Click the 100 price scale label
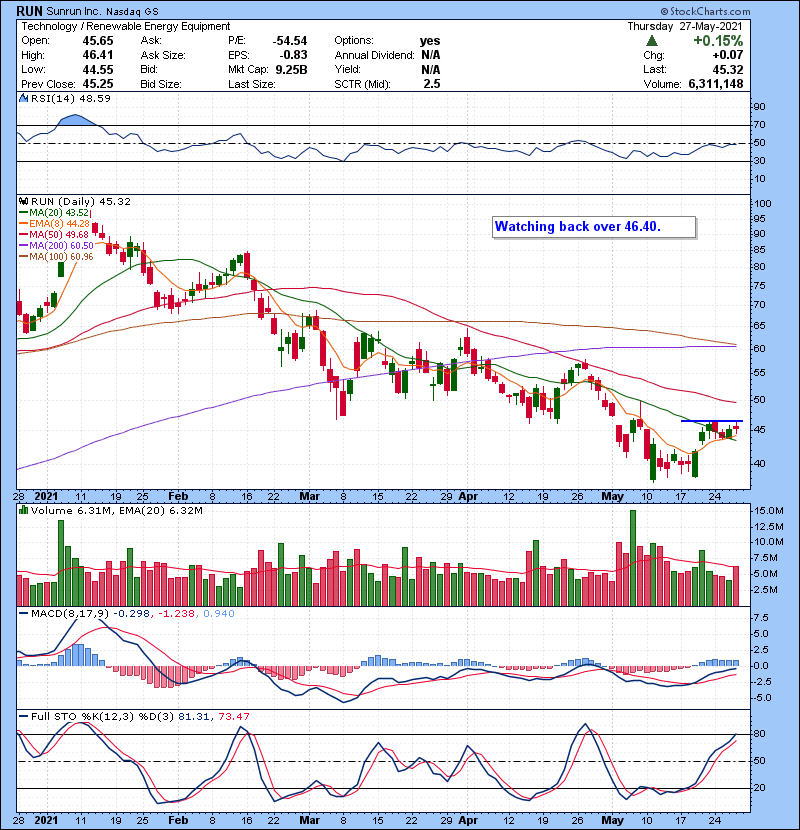 point(762,203)
